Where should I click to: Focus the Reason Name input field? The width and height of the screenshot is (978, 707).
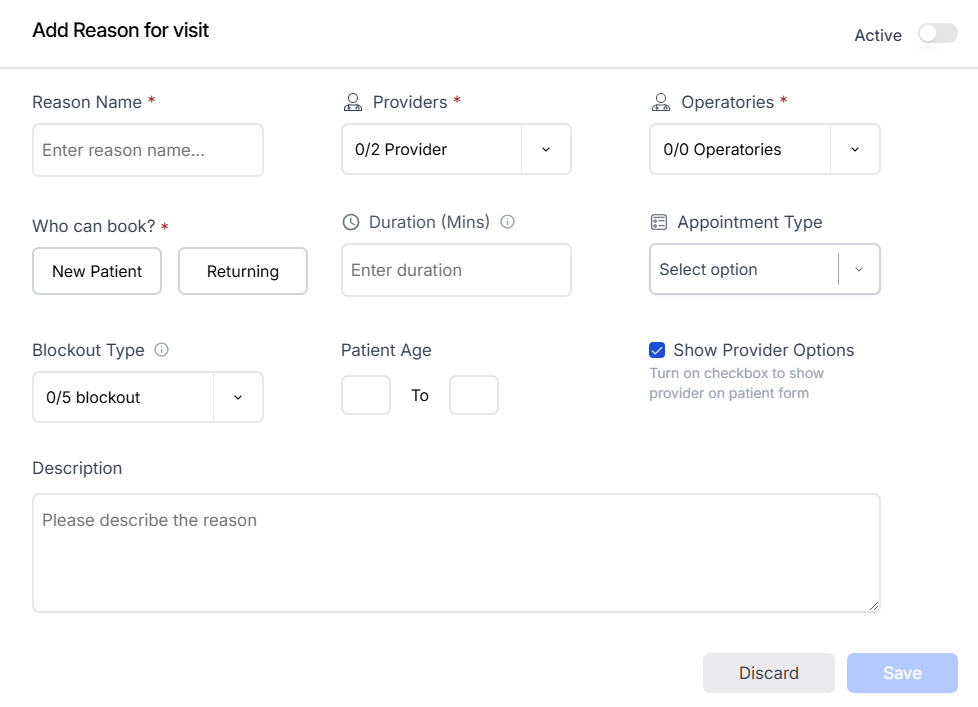pos(148,150)
